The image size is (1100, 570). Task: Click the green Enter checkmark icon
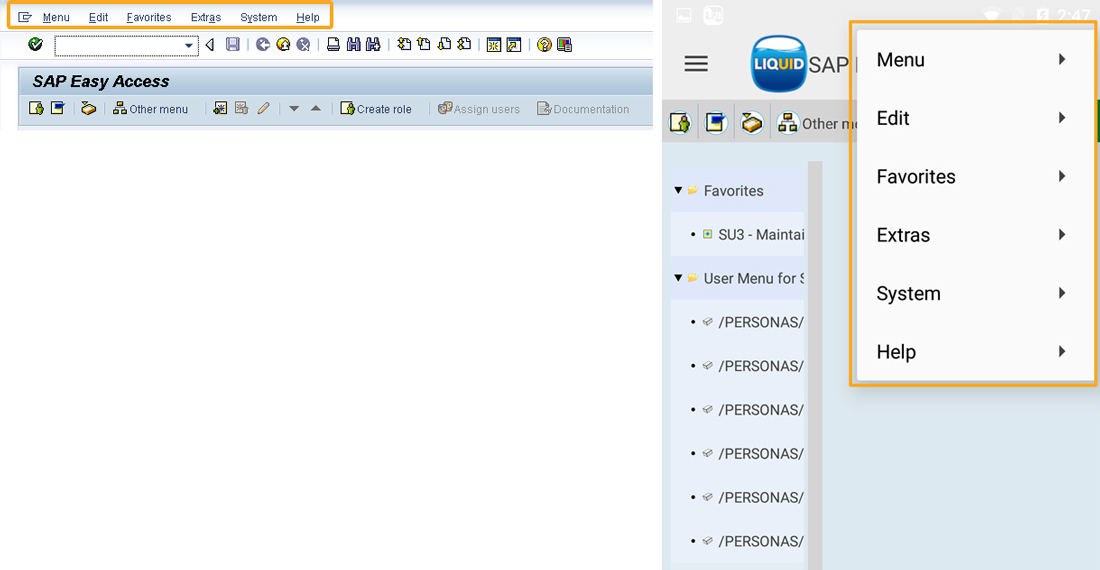36,45
